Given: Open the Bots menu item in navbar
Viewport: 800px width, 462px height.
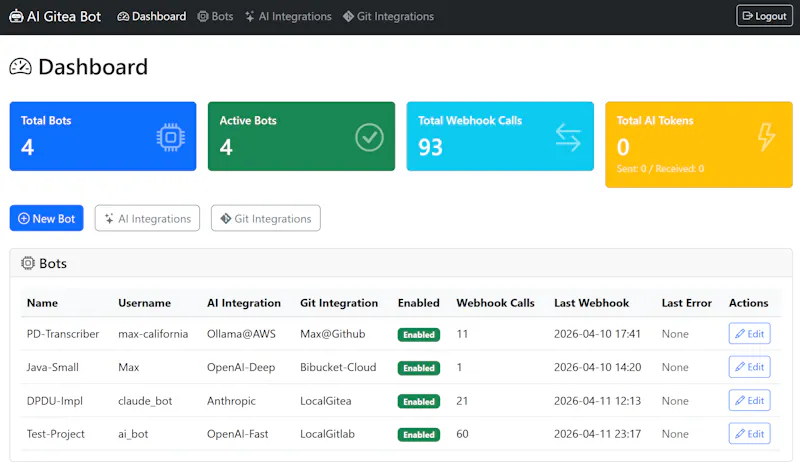Looking at the screenshot, I should (215, 17).
